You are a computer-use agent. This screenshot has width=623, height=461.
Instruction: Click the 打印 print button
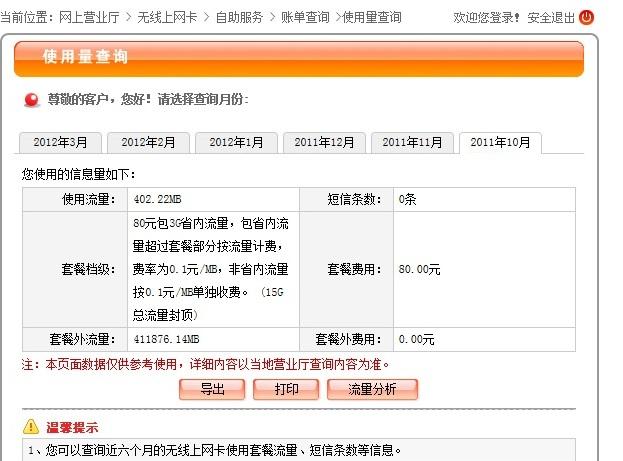286,389
